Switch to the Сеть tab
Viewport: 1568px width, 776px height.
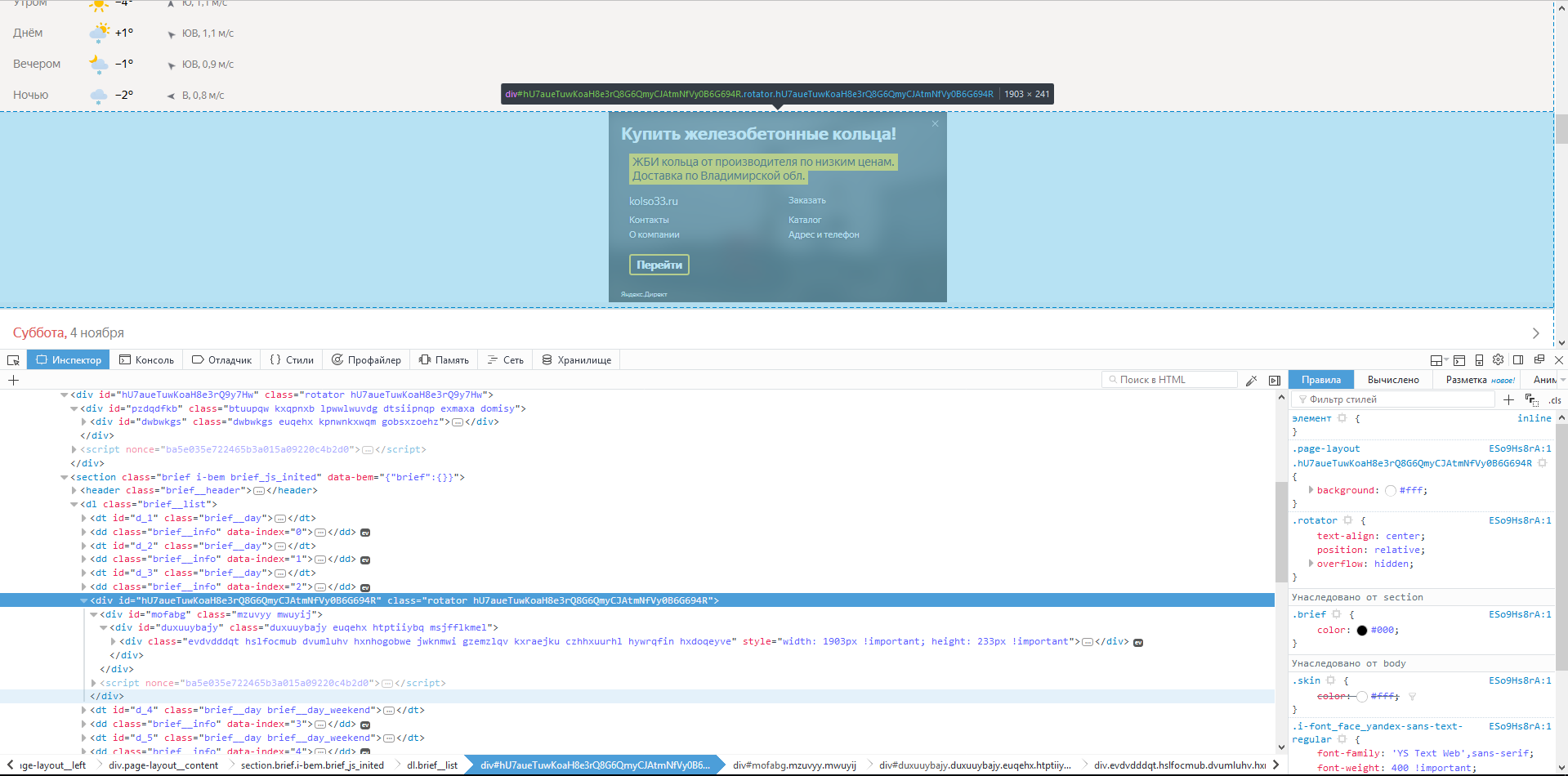click(x=505, y=360)
